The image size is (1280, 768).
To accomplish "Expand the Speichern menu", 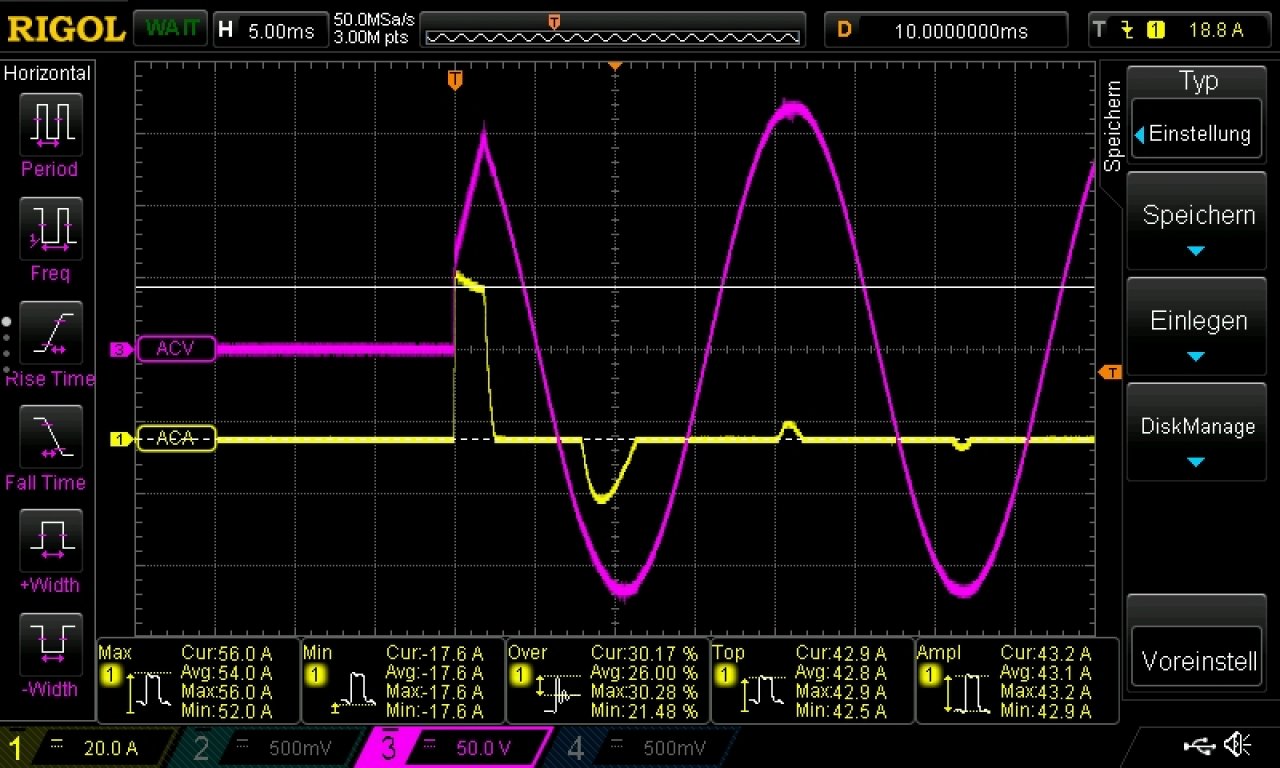I will point(1199,221).
